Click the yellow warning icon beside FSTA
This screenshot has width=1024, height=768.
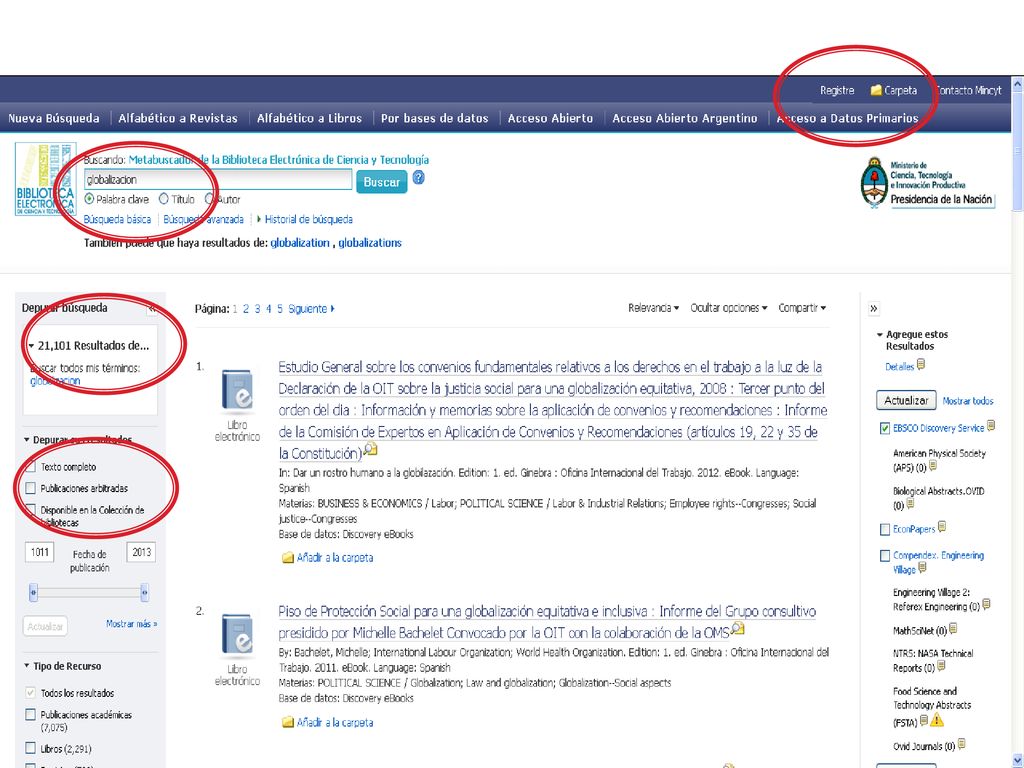click(x=937, y=720)
